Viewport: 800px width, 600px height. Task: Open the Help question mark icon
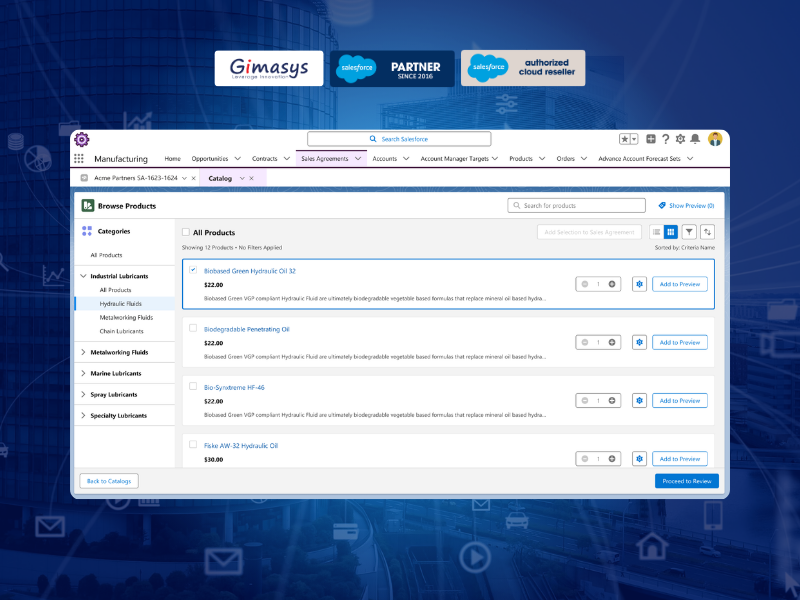tap(665, 139)
